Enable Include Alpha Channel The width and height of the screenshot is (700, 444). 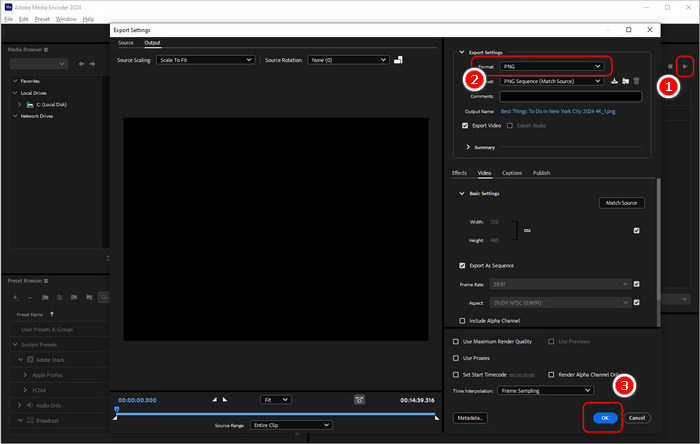coord(462,321)
